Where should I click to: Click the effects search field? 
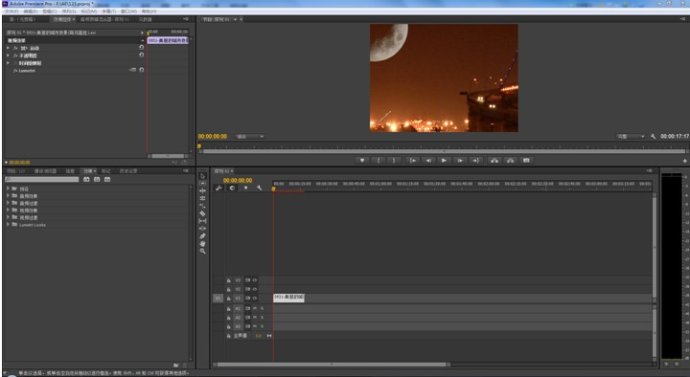coord(42,179)
